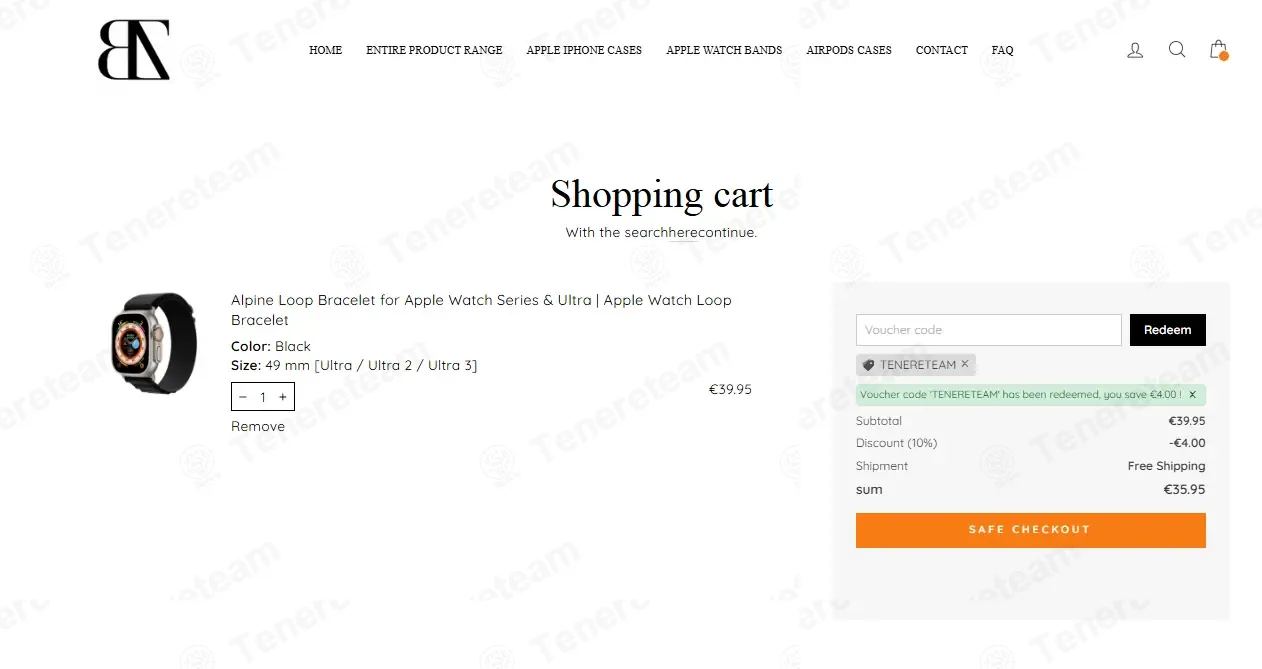Remove the Alpine Loop Bracelet from cart

pos(258,427)
